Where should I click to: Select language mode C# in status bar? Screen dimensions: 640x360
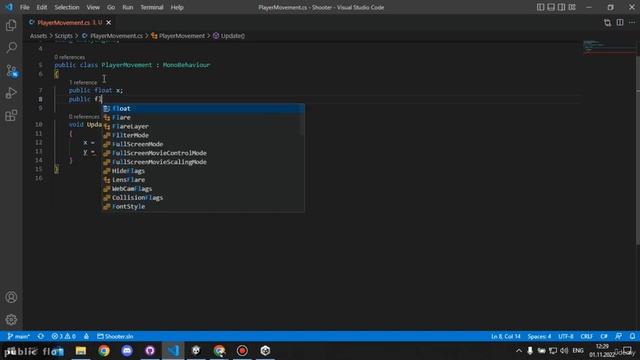coord(604,336)
